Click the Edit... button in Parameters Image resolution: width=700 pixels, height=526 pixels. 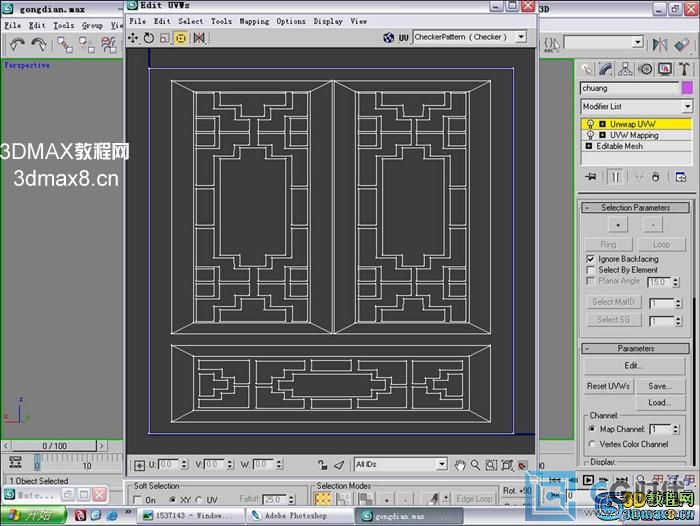tap(634, 366)
